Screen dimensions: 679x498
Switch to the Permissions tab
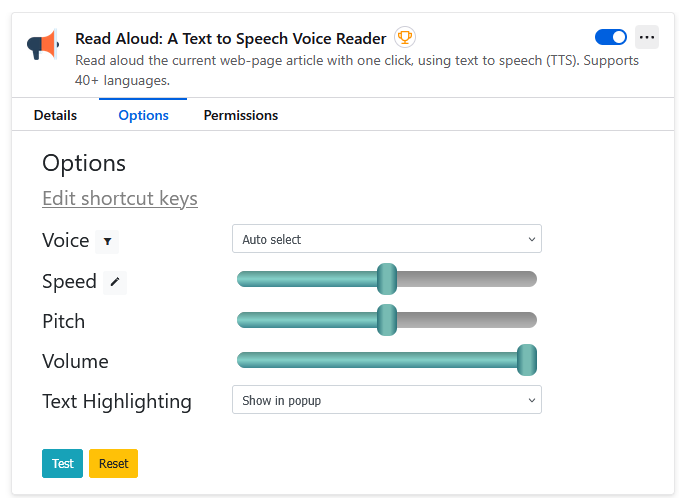tap(241, 115)
